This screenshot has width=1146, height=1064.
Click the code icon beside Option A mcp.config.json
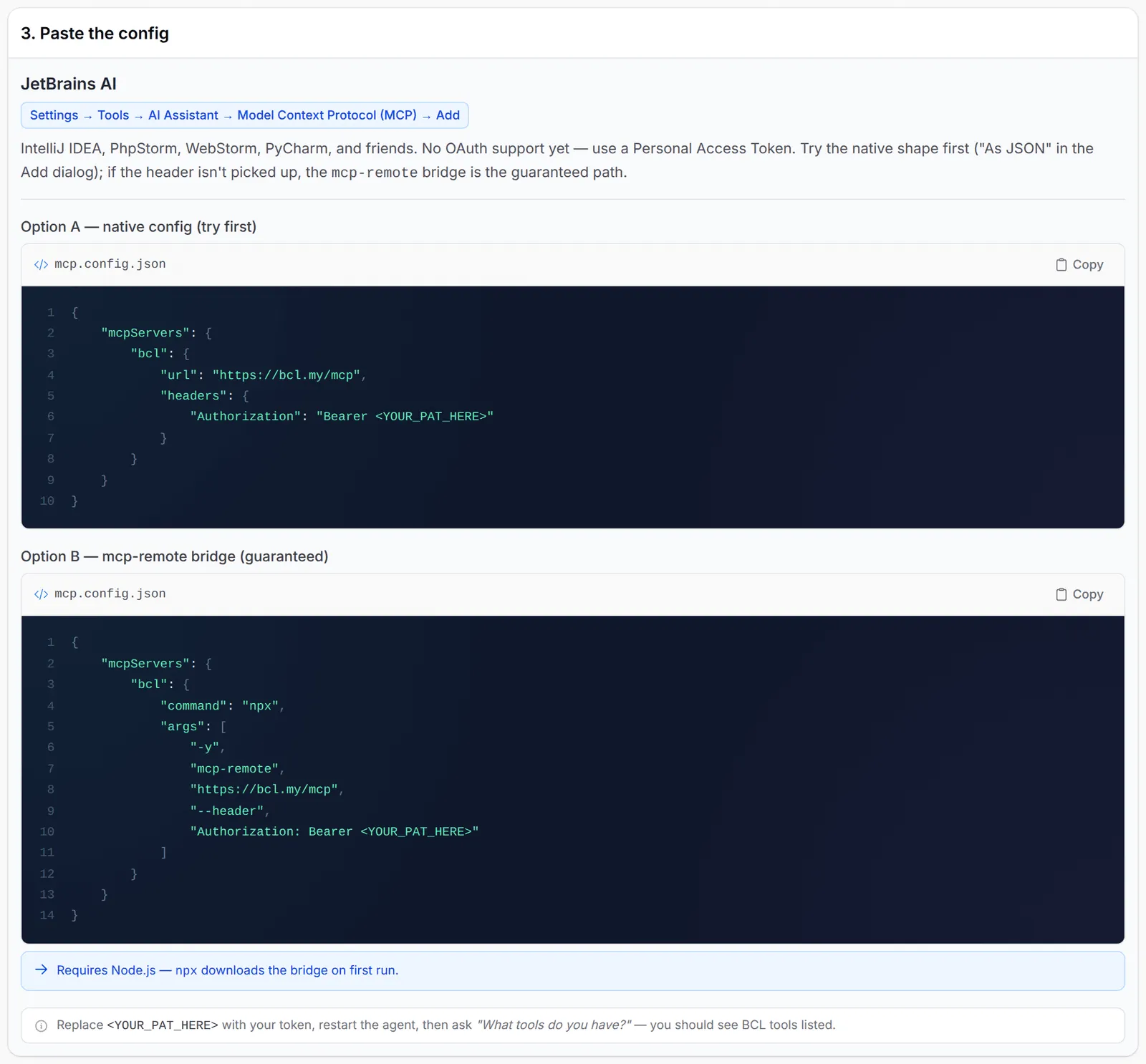click(42, 264)
